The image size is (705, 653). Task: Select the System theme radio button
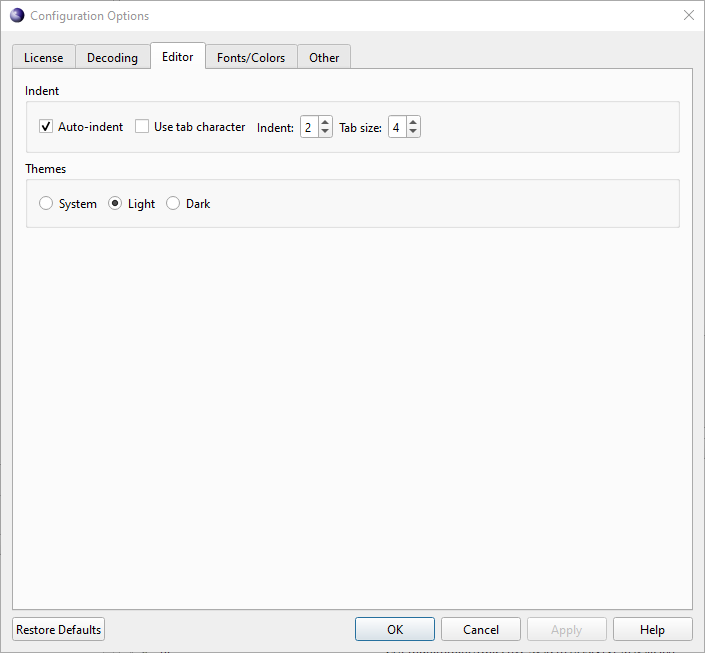[x=46, y=204]
